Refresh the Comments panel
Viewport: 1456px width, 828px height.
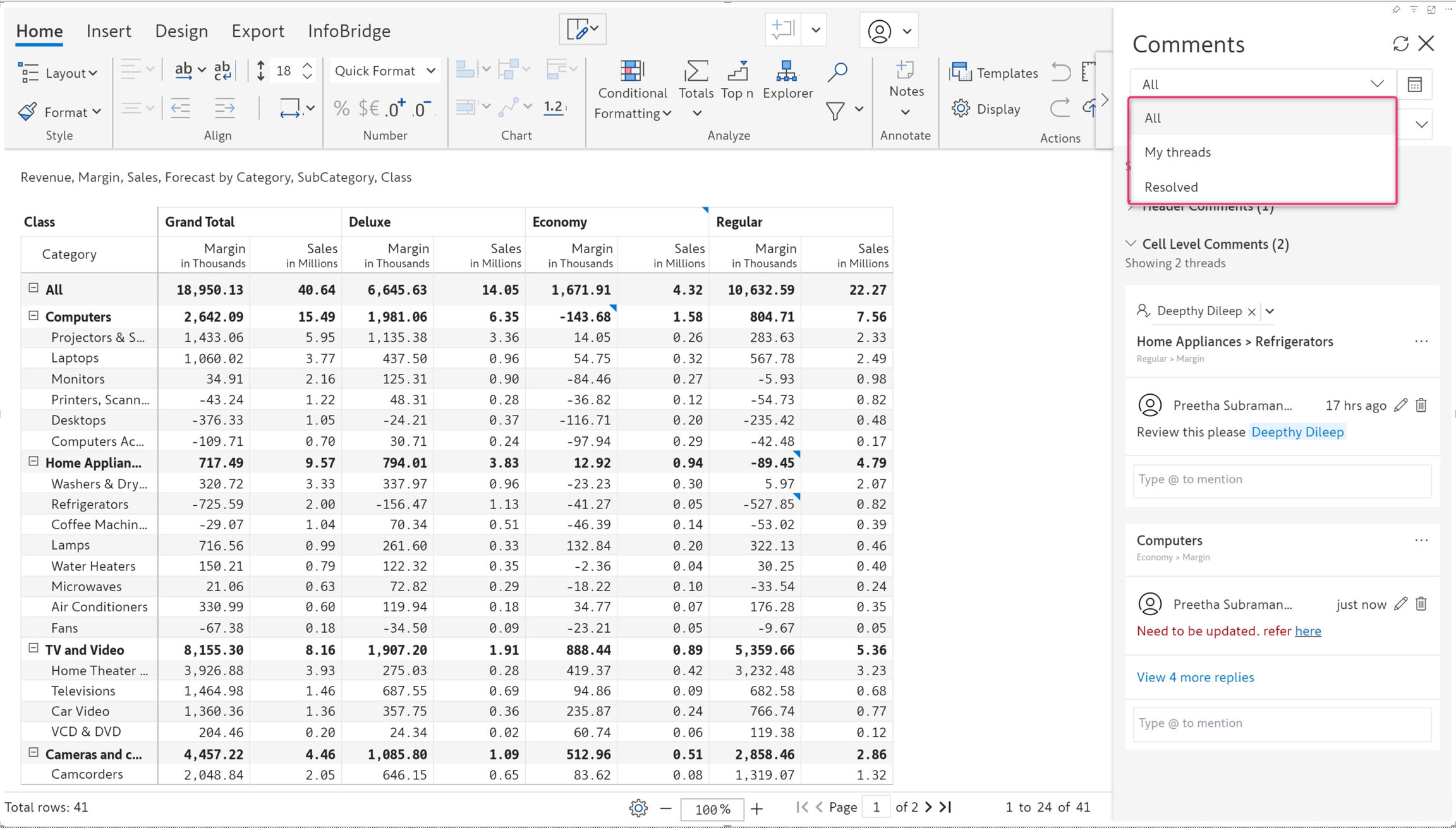click(1400, 44)
